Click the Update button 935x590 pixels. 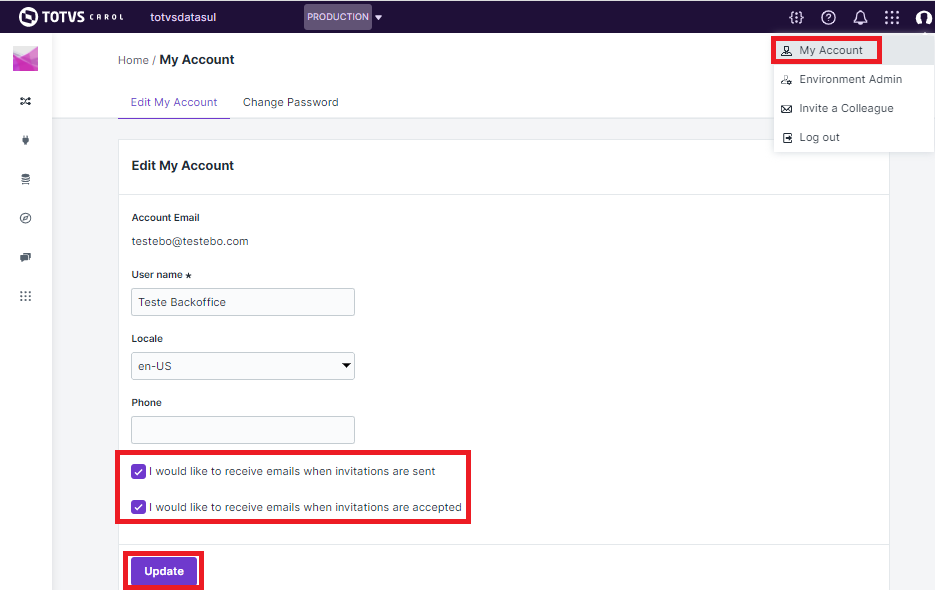tap(164, 572)
